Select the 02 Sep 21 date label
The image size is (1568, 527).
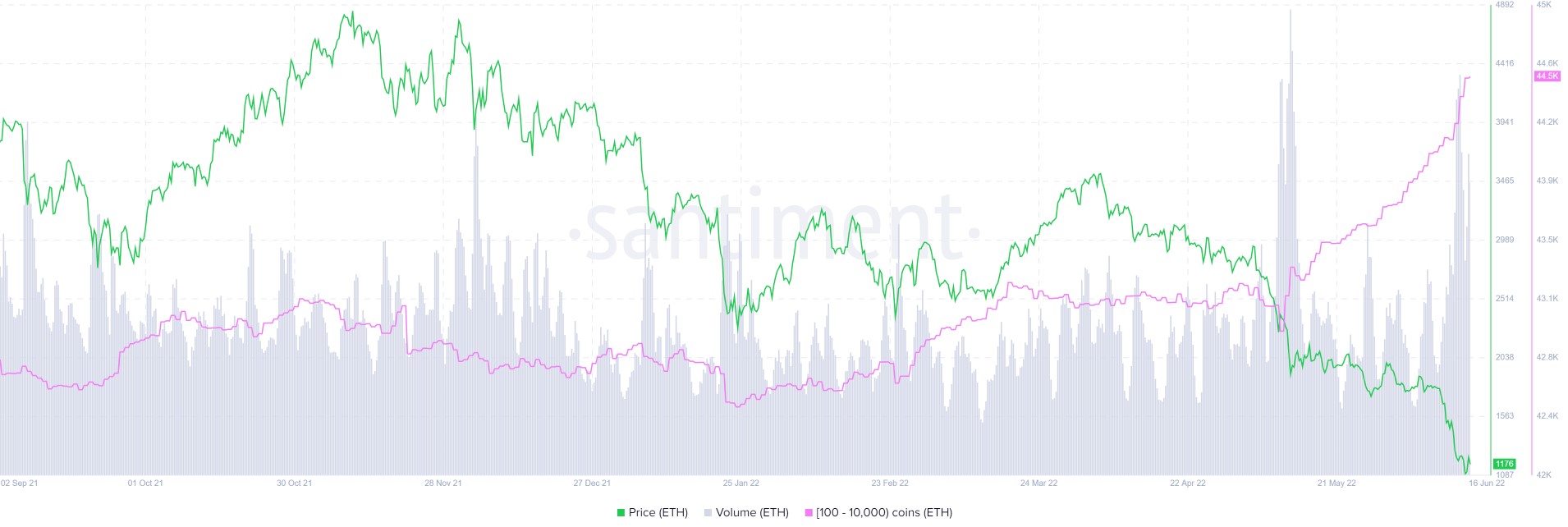click(x=20, y=483)
